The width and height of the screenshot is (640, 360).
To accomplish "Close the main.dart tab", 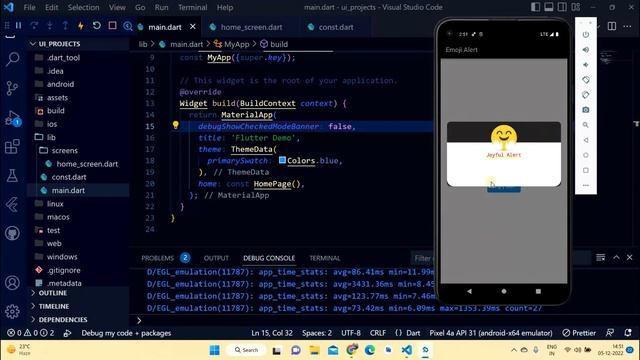I will point(193,27).
